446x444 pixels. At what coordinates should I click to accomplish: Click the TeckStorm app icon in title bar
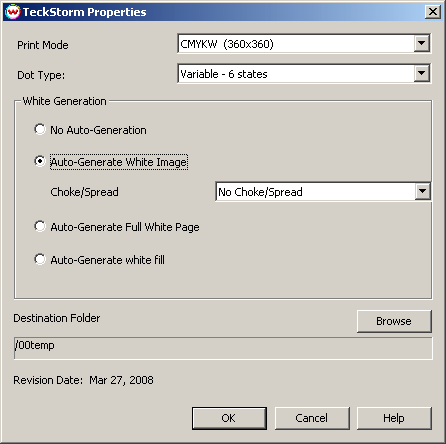(13, 12)
